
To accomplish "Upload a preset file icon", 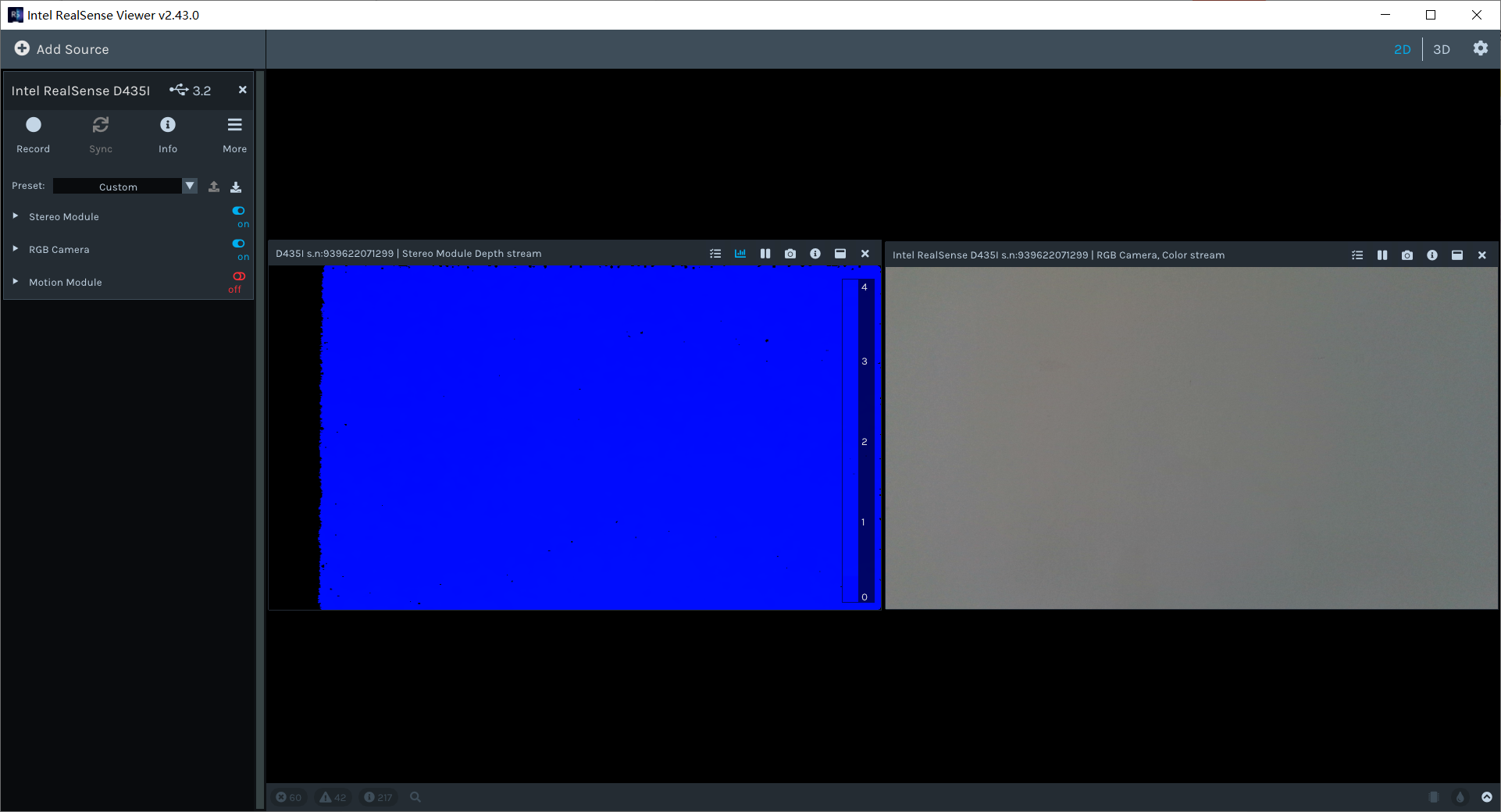I will 214,187.
